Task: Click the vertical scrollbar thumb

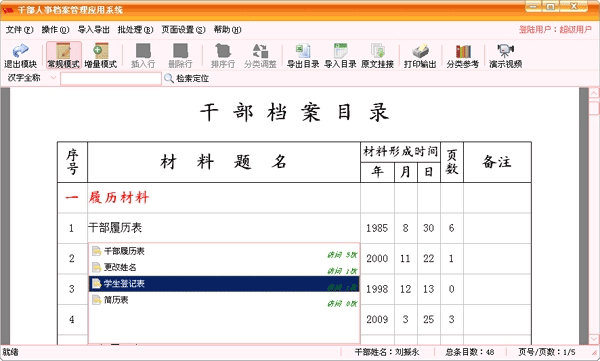Action: [594, 107]
